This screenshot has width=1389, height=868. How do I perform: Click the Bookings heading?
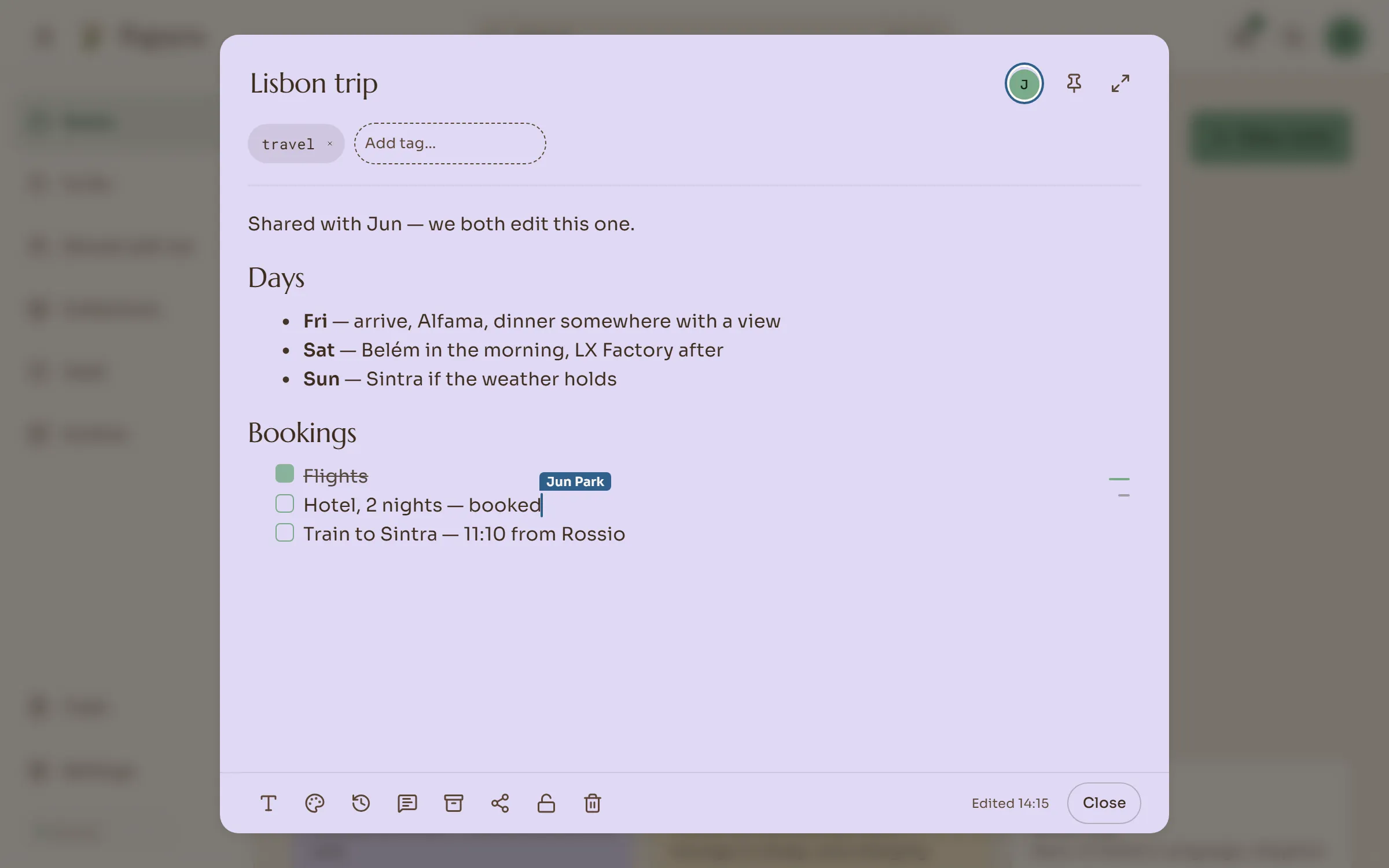[x=302, y=433]
